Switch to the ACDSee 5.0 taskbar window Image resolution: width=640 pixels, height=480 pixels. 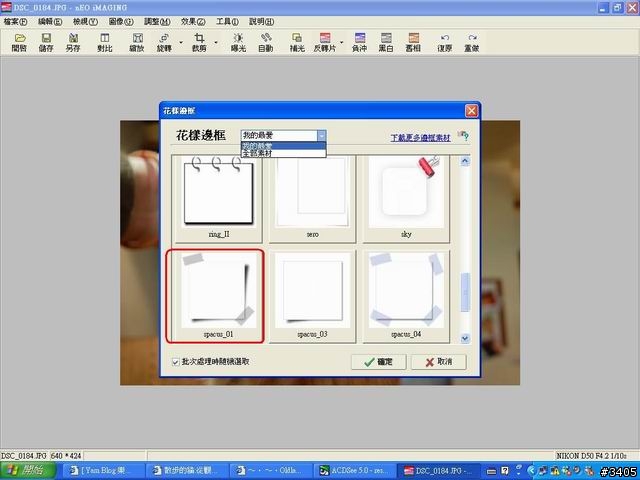coord(355,471)
